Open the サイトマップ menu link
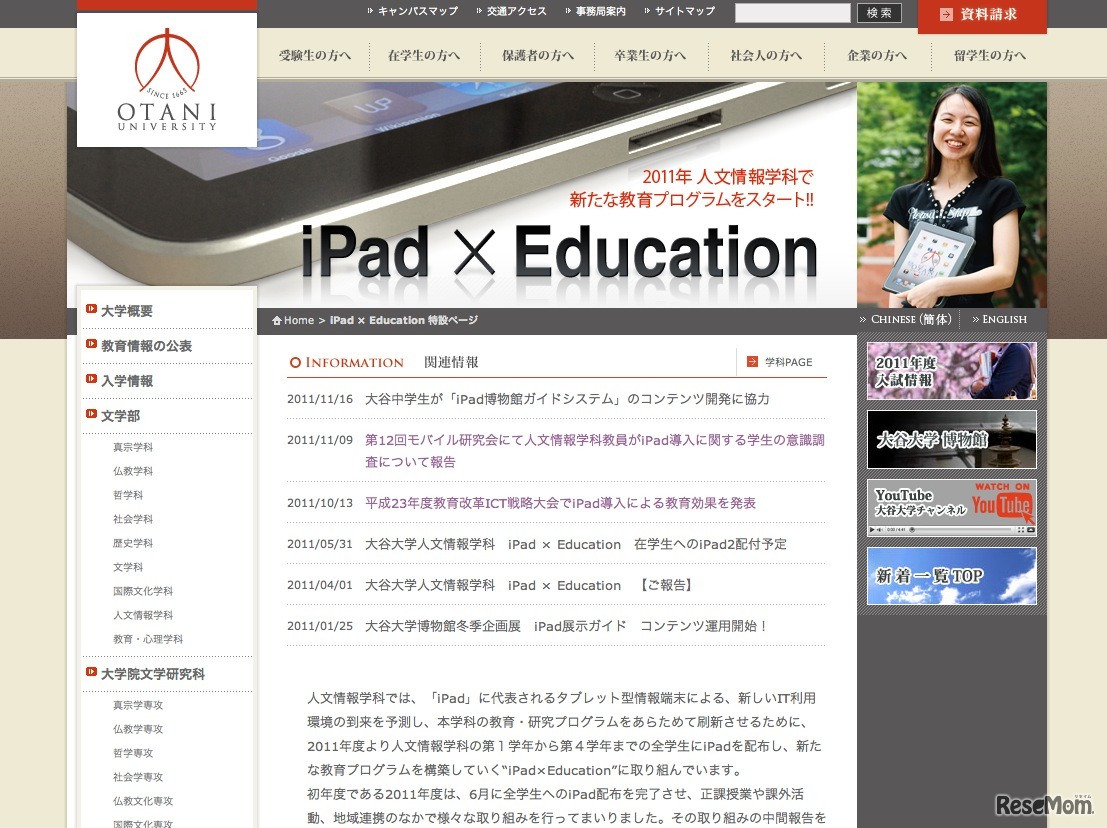1107x828 pixels. click(684, 12)
